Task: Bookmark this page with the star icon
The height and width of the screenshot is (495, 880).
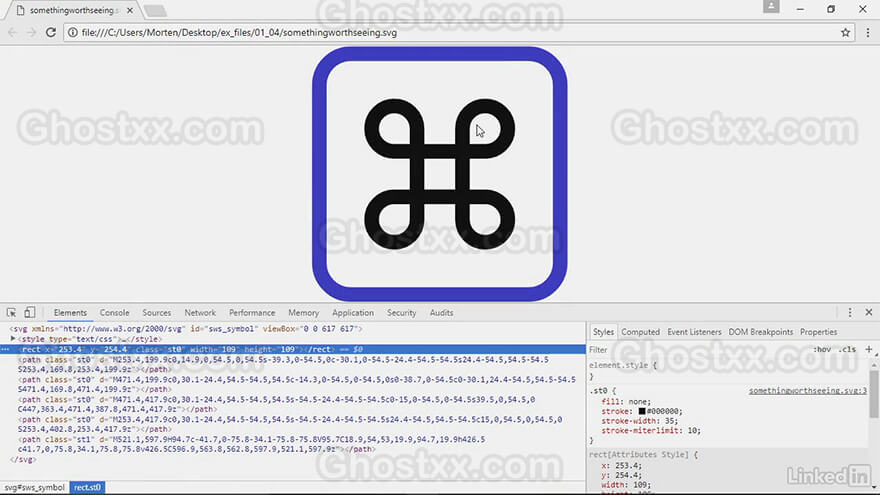Action: coord(845,33)
